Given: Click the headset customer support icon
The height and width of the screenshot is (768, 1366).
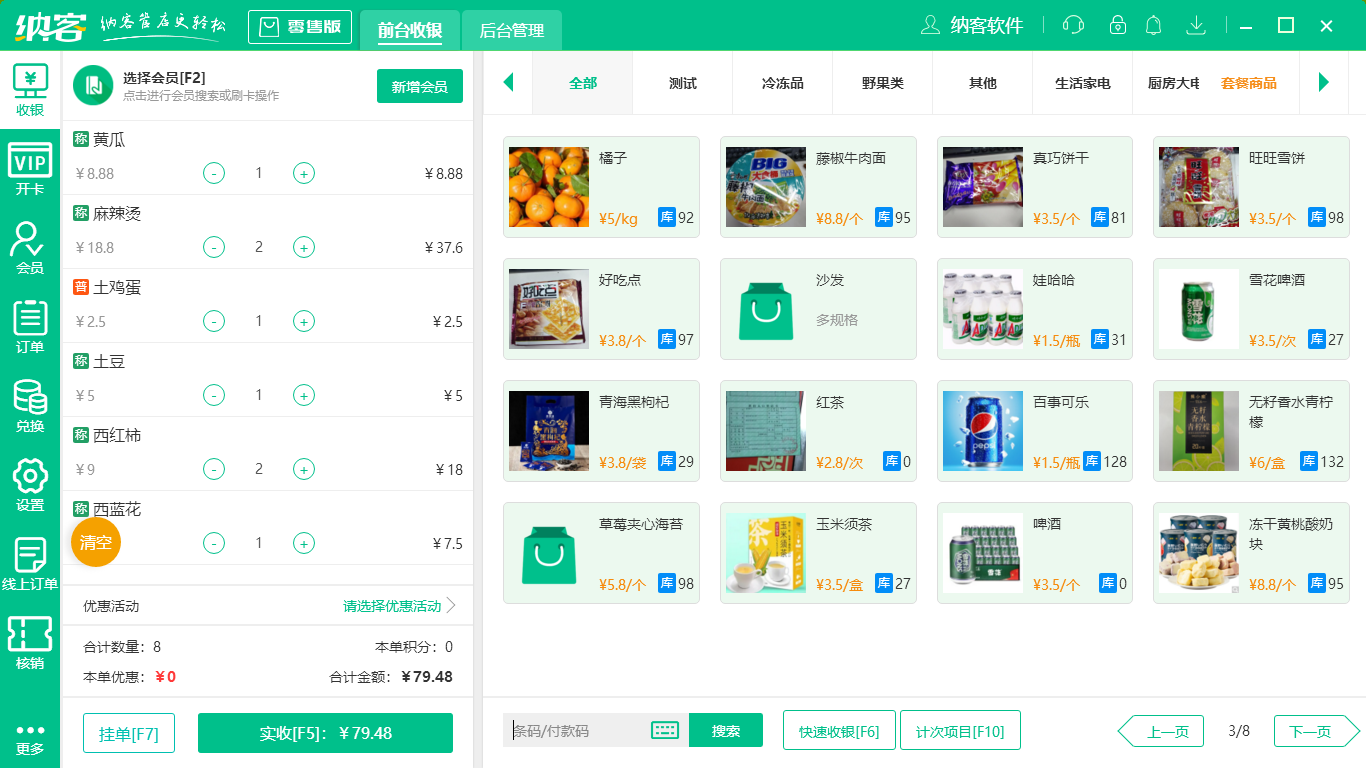Looking at the screenshot, I should click(x=1073, y=25).
